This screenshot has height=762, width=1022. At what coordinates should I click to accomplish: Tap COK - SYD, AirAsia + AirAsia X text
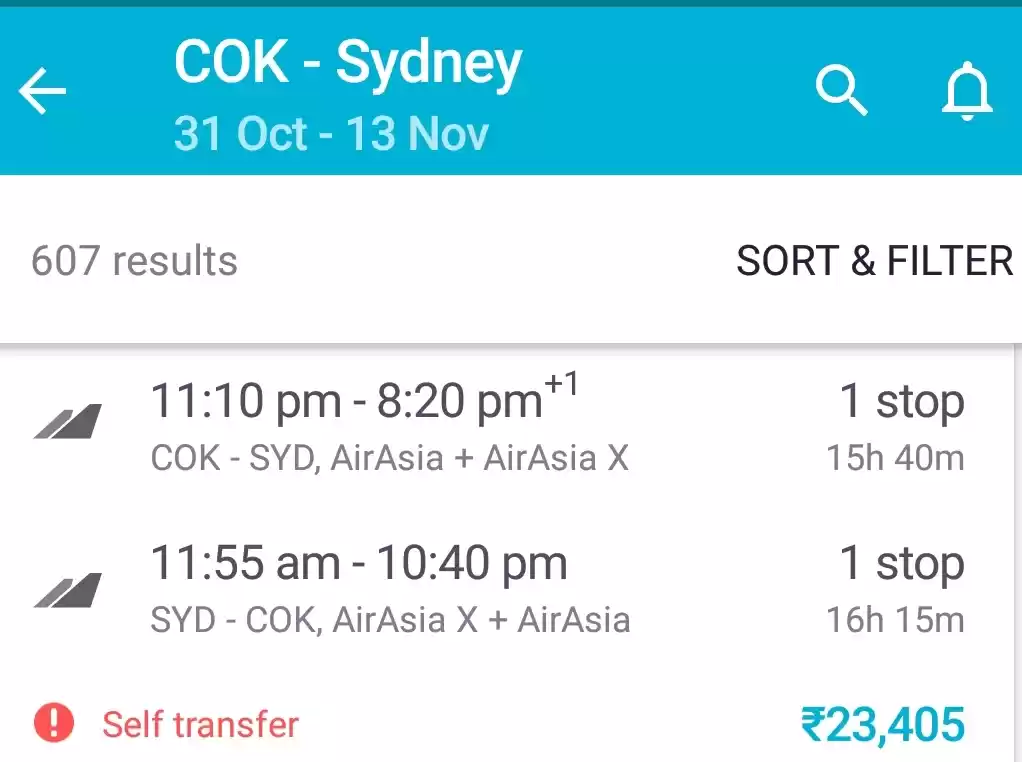[389, 458]
